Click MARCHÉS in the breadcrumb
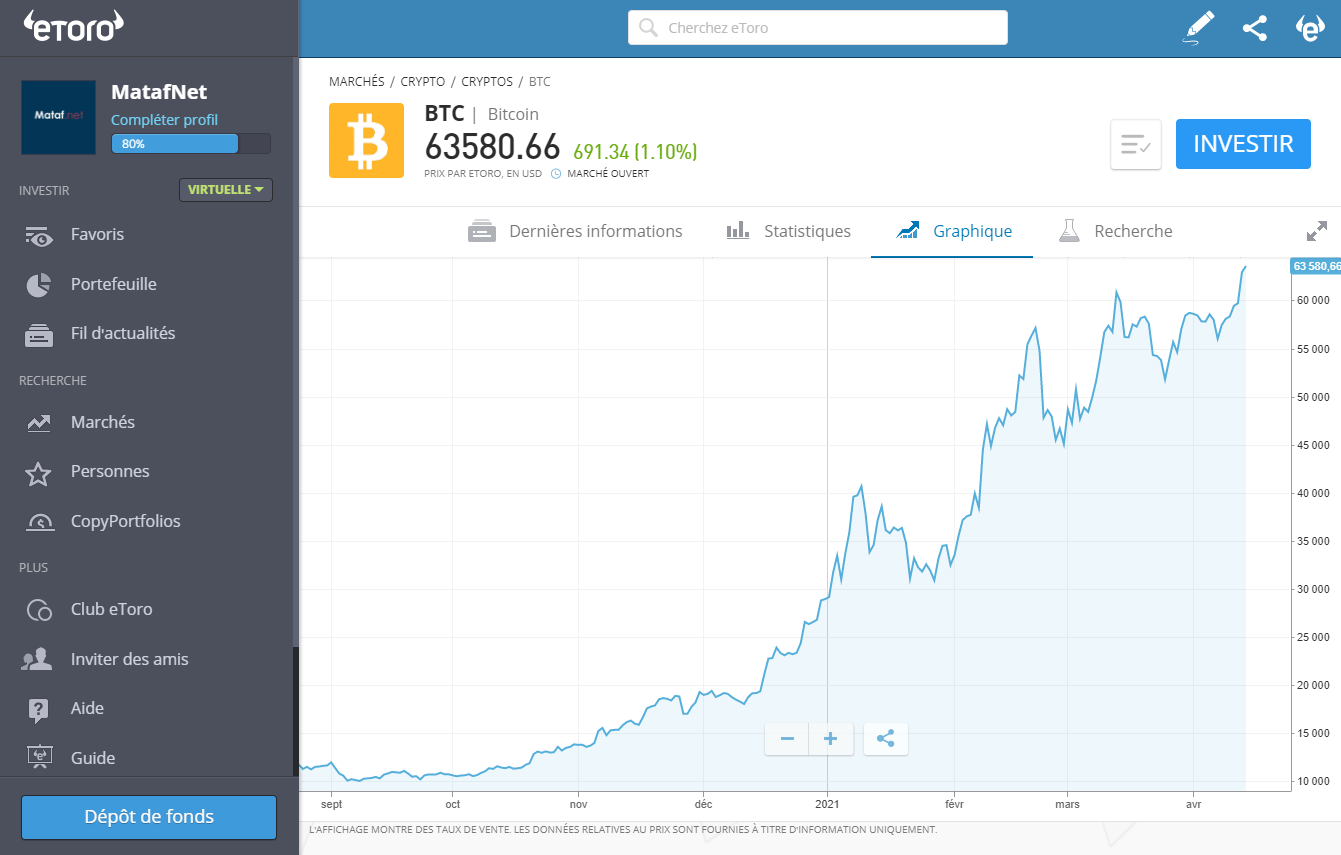Viewport: 1341px width, 855px height. point(356,82)
